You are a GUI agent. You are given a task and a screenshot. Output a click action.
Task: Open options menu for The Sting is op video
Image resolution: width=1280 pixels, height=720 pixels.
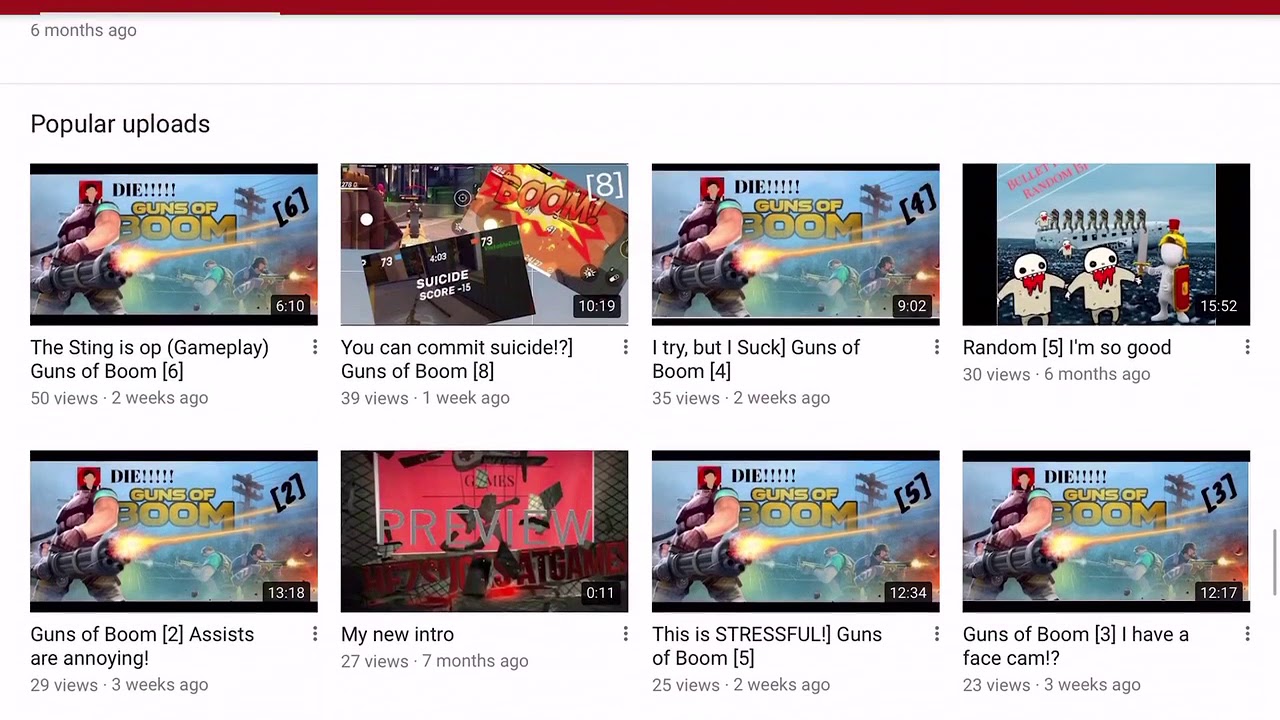point(314,347)
